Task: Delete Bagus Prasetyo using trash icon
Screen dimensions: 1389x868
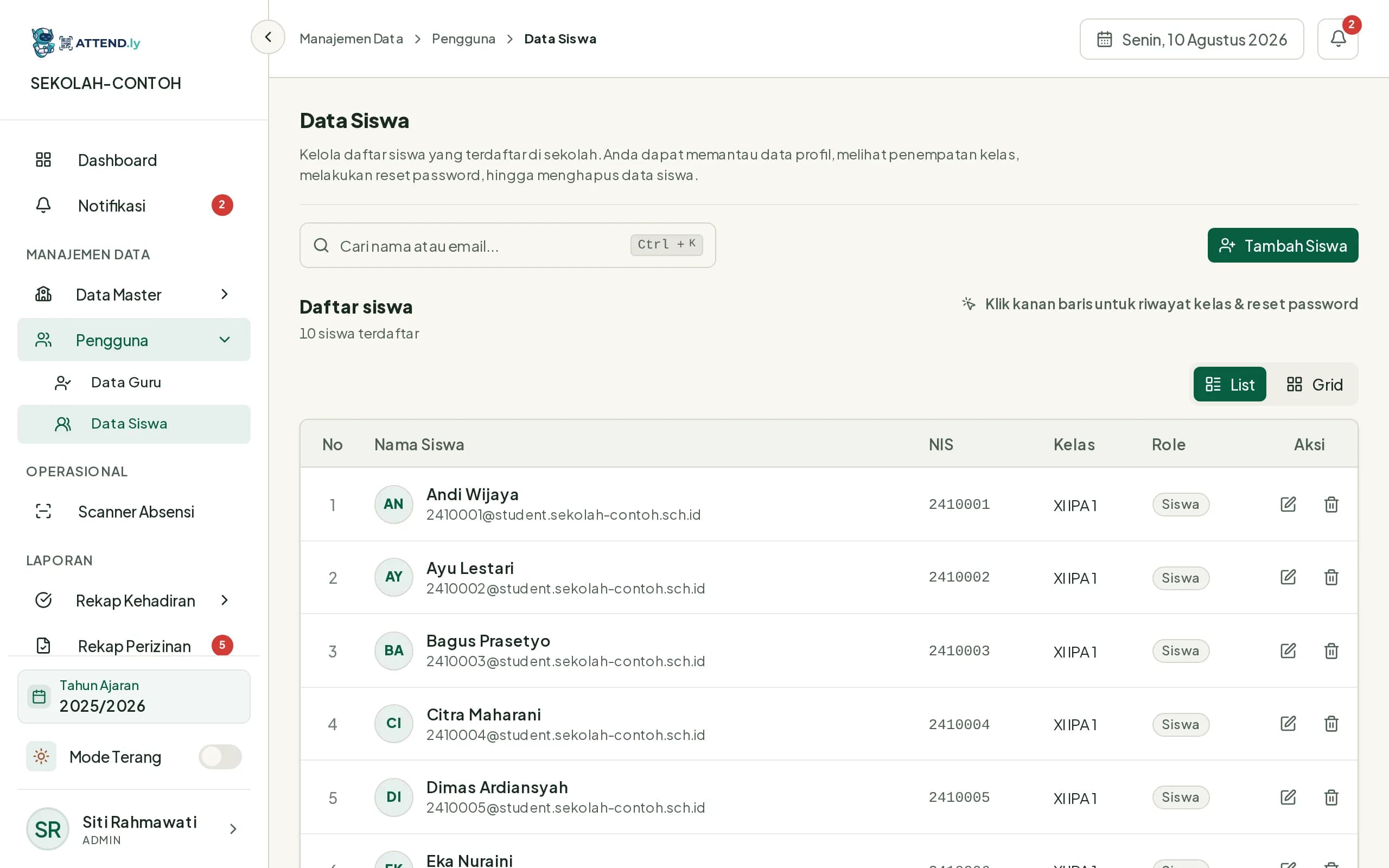Action: [x=1331, y=650]
